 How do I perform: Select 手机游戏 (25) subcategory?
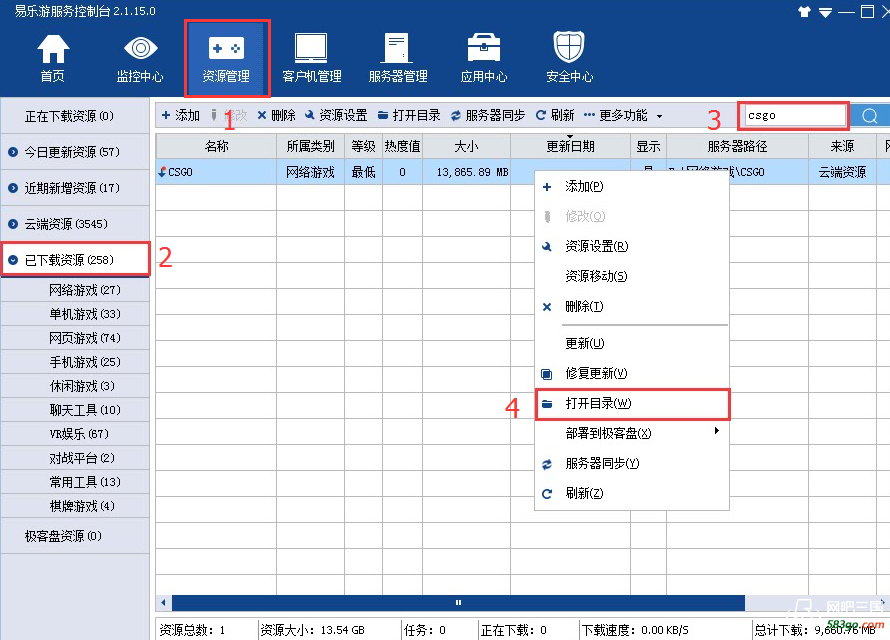pos(75,362)
